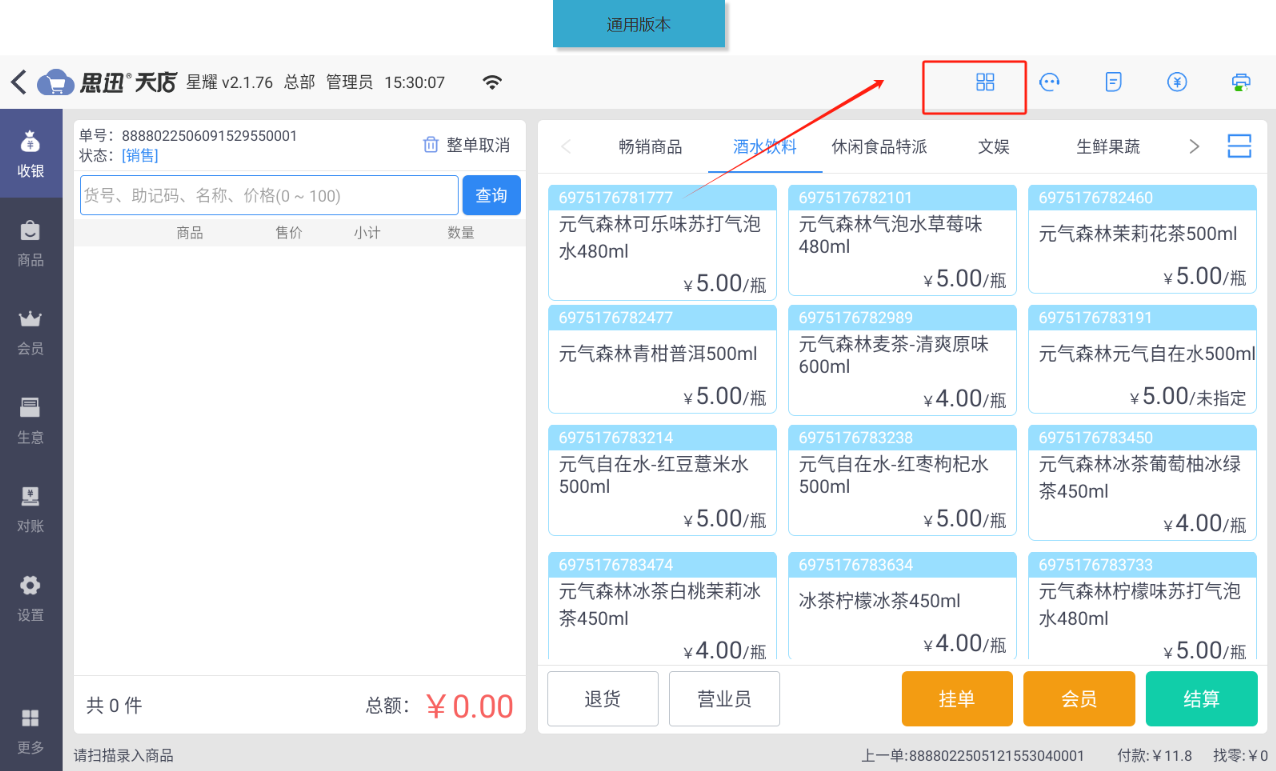
Task: Open 对账 reconciliation section in sidebar
Action: click(x=31, y=510)
